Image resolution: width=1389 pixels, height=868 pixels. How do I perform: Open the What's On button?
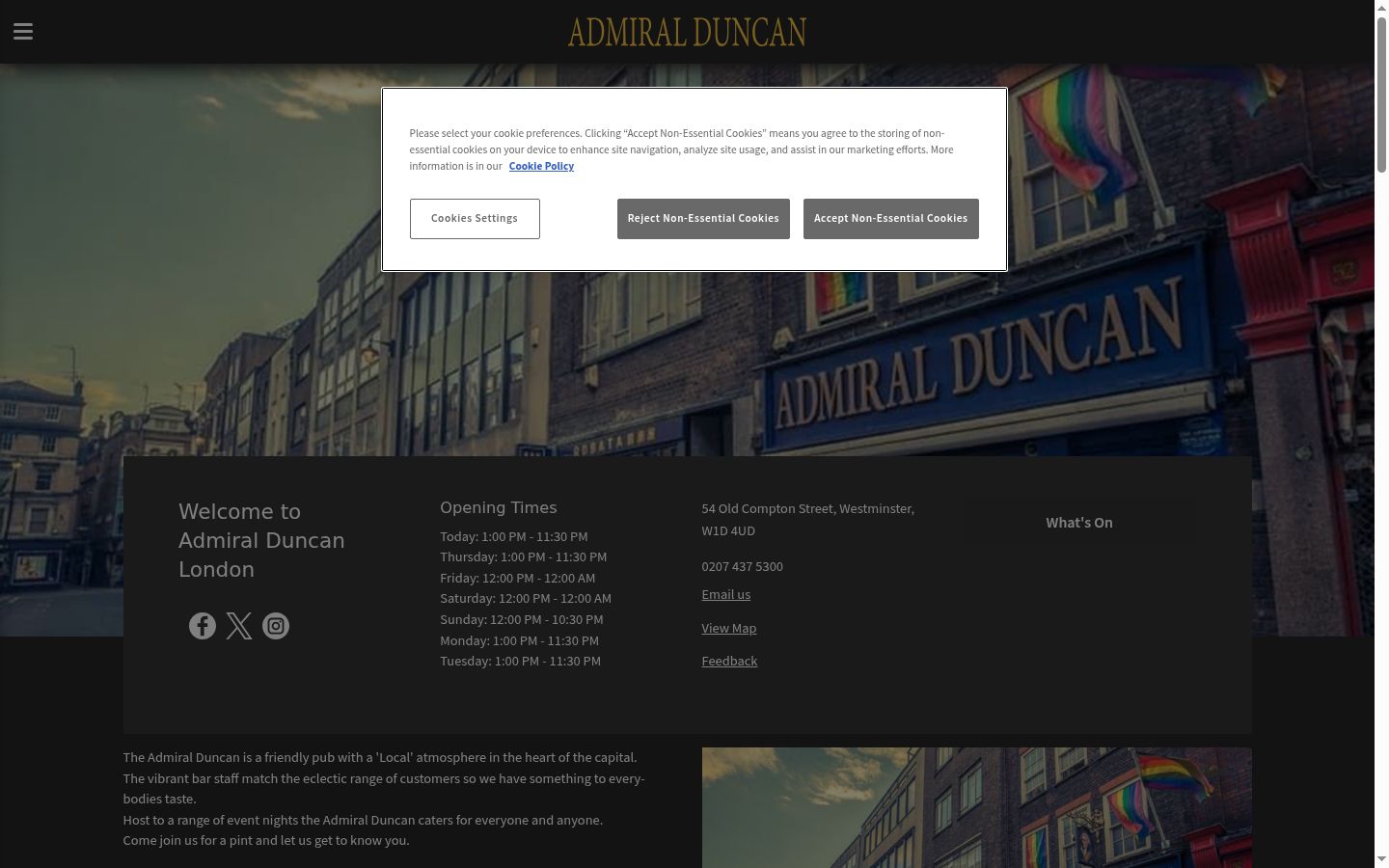click(1079, 523)
